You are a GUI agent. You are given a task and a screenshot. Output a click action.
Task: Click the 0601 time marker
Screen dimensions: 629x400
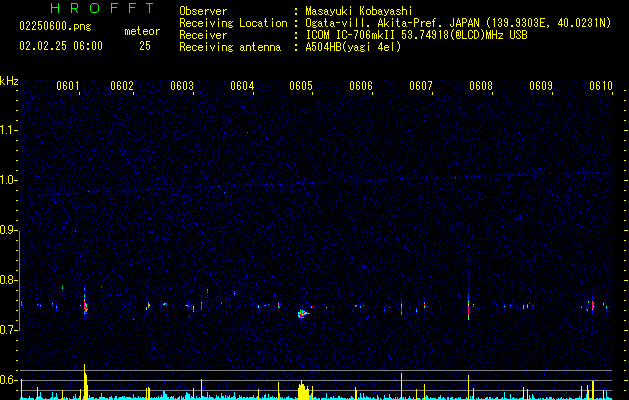pyautogui.click(x=67, y=86)
